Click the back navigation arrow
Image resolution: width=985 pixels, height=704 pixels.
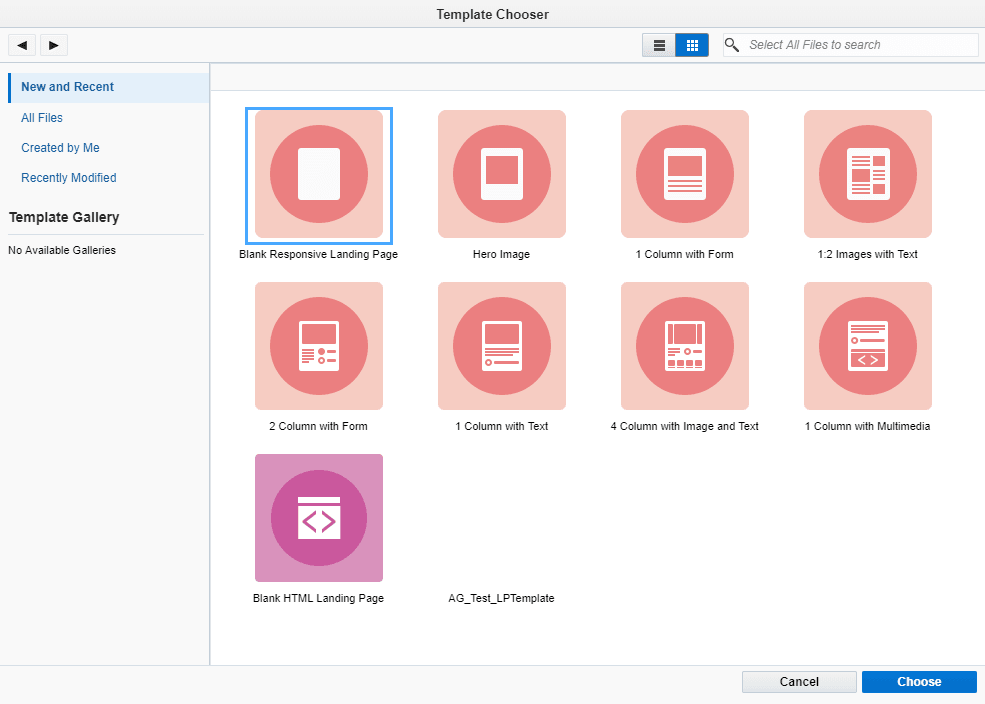pos(21,44)
